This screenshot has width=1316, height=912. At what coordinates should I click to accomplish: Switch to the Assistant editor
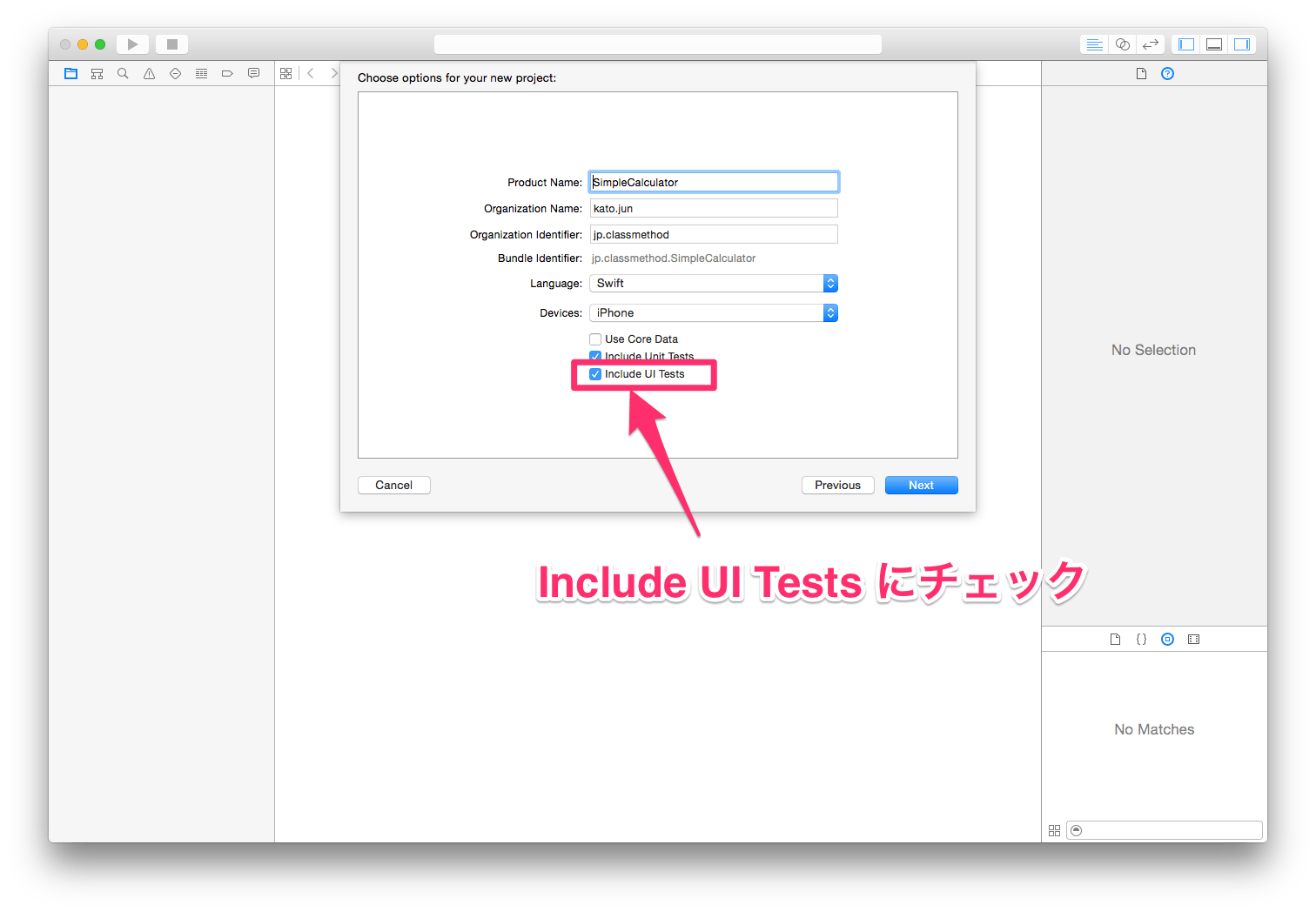(x=1122, y=44)
